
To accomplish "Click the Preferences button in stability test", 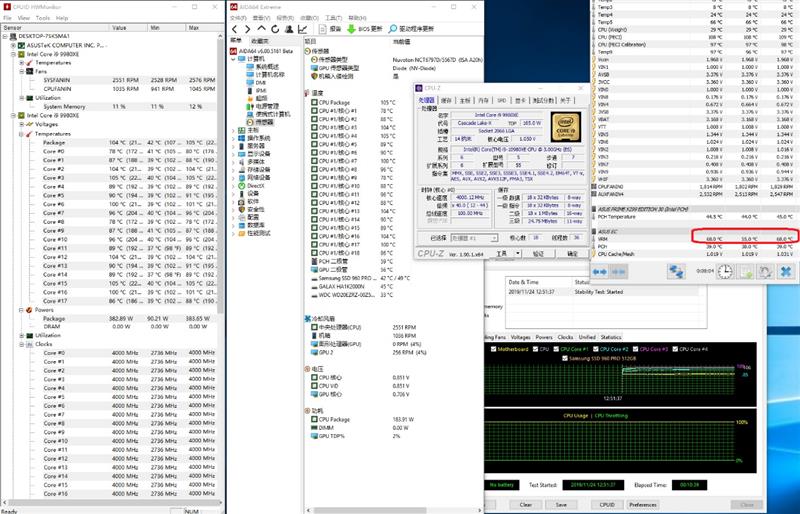I will coord(643,505).
